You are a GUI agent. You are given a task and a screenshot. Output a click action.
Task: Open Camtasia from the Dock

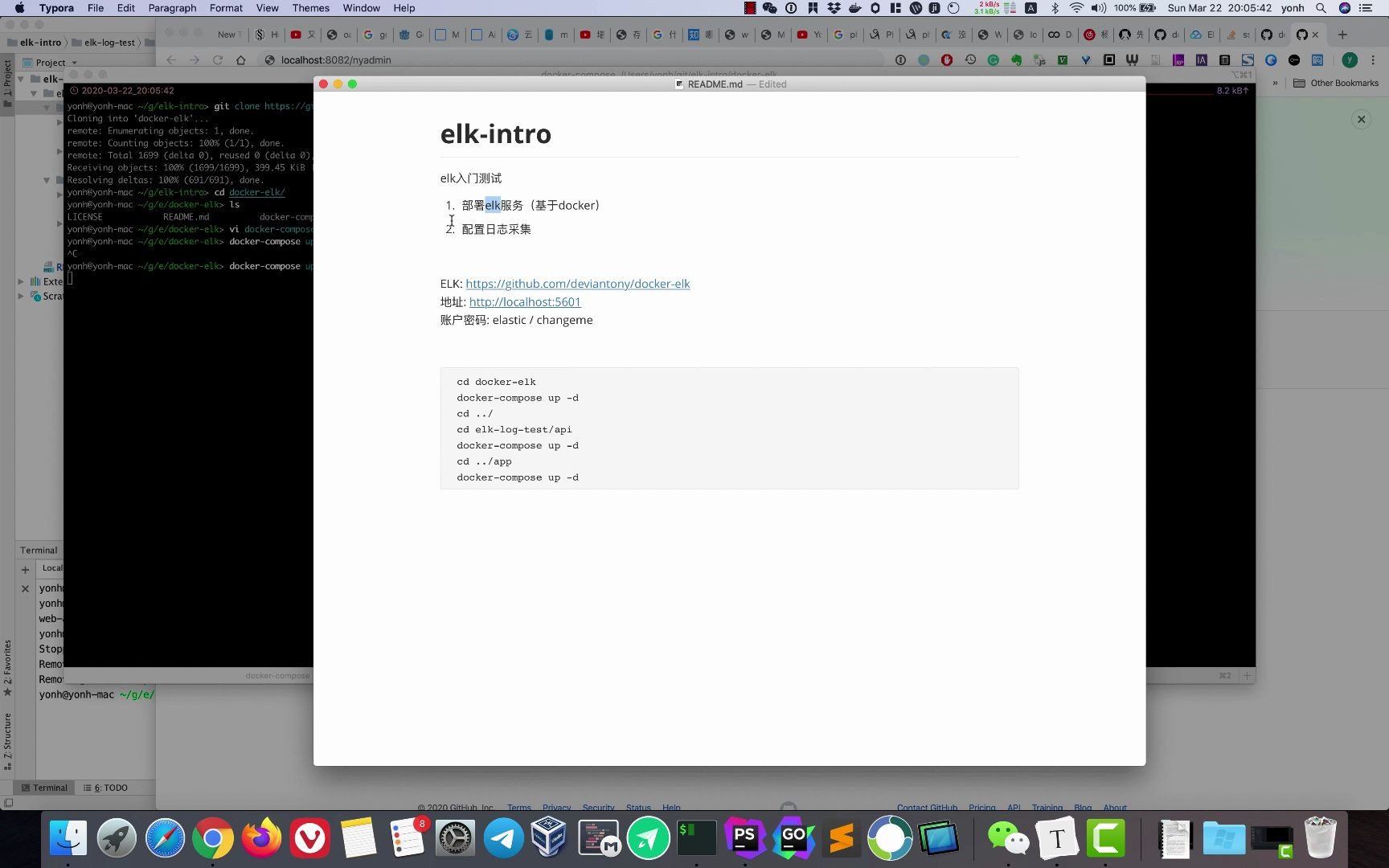pyautogui.click(x=1106, y=838)
